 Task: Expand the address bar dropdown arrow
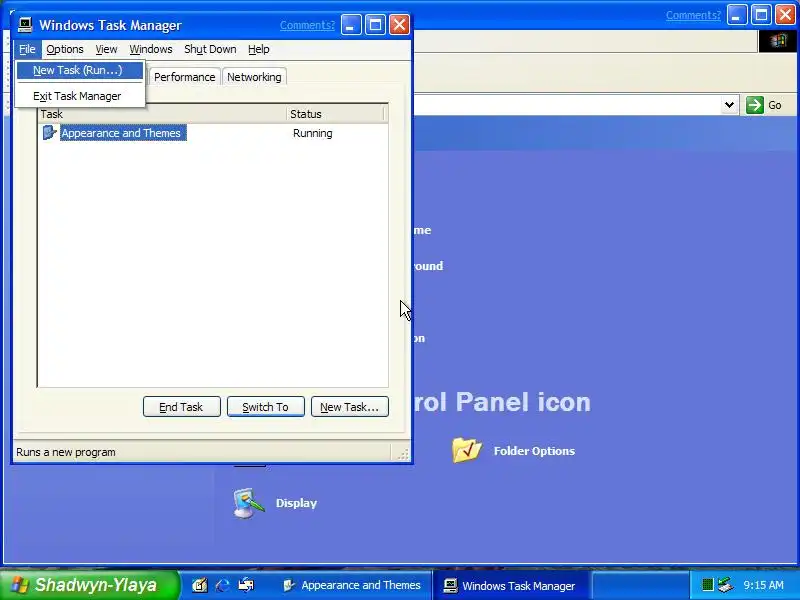[730, 105]
